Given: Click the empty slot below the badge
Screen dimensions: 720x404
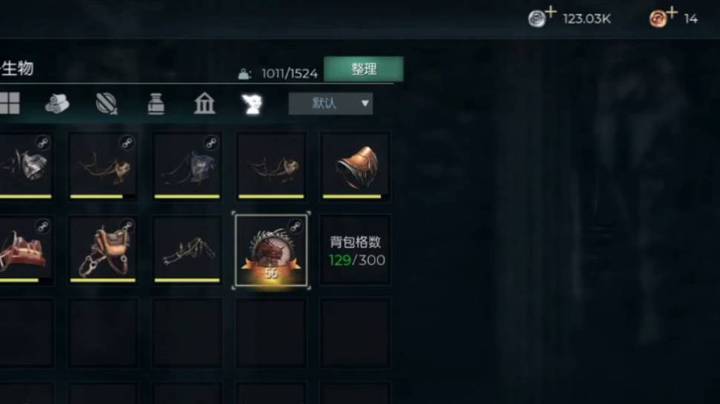Looking at the screenshot, I should point(271,334).
